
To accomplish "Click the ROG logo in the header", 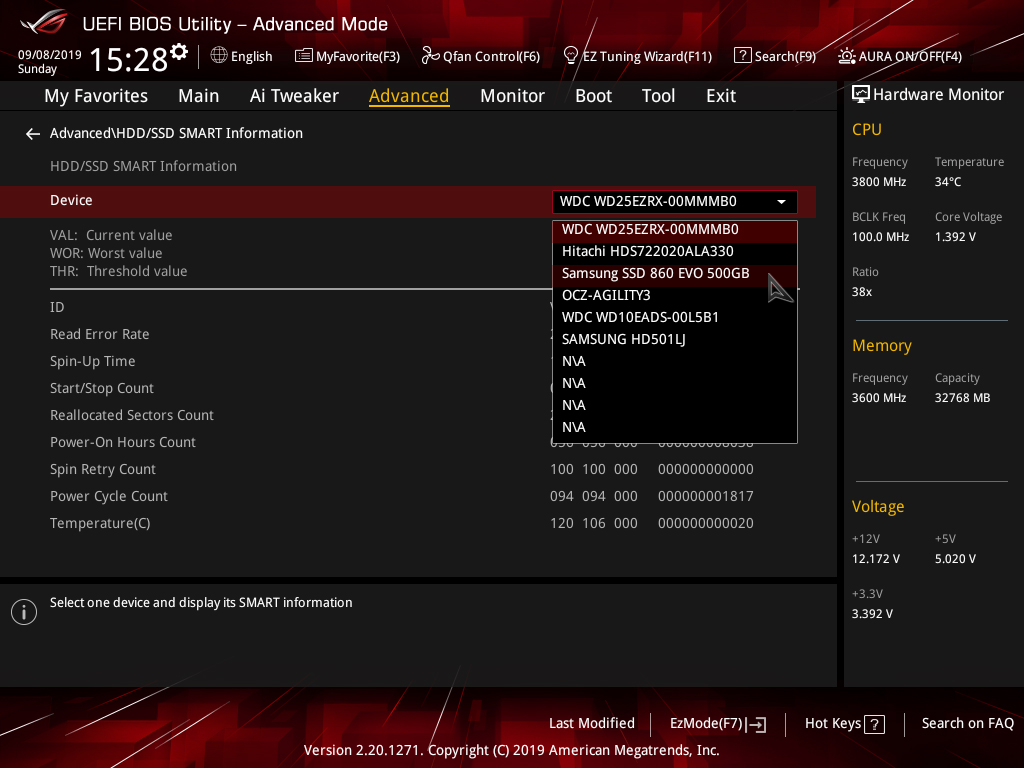I will (x=44, y=23).
